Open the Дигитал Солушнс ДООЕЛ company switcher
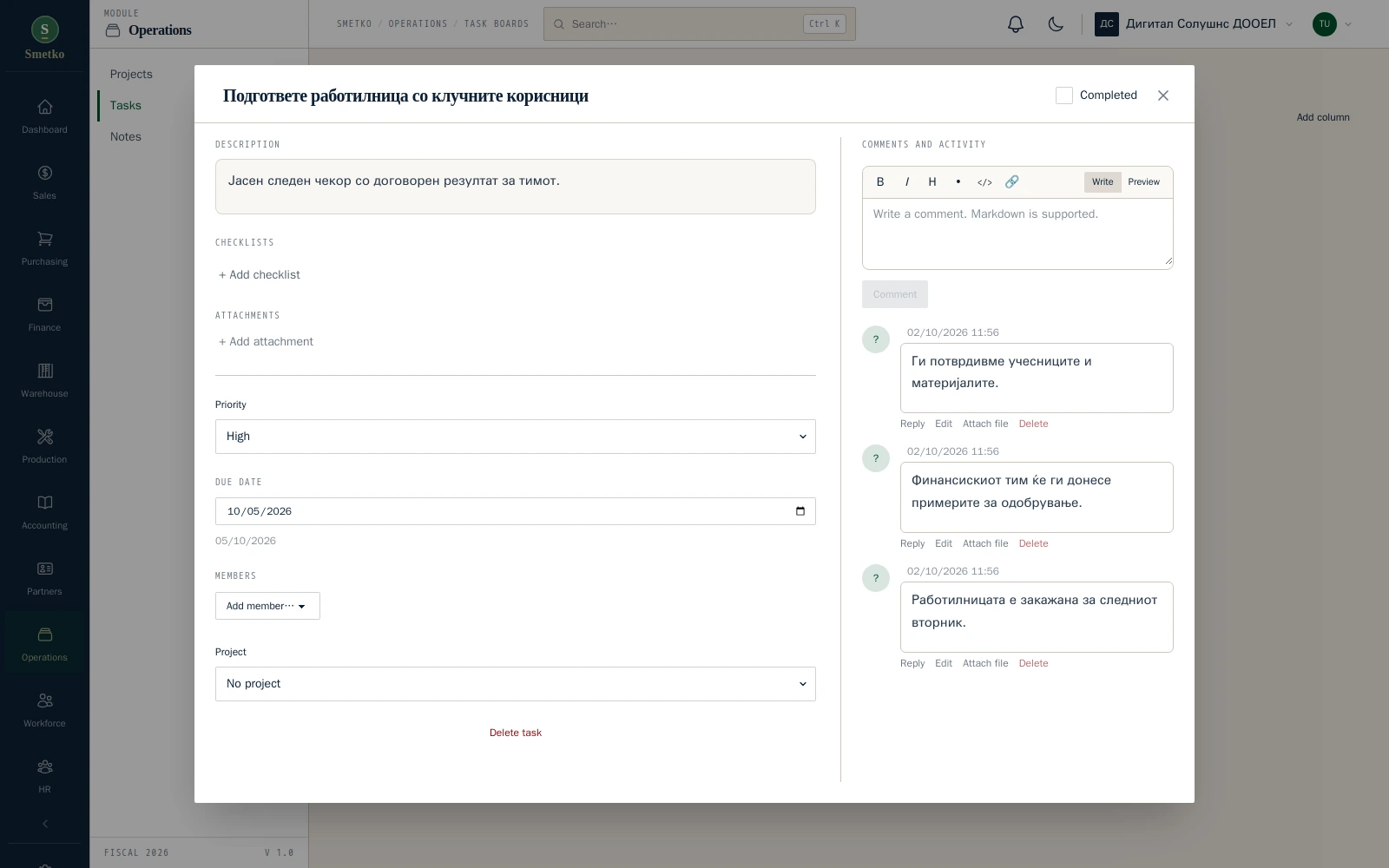 pos(1195,24)
